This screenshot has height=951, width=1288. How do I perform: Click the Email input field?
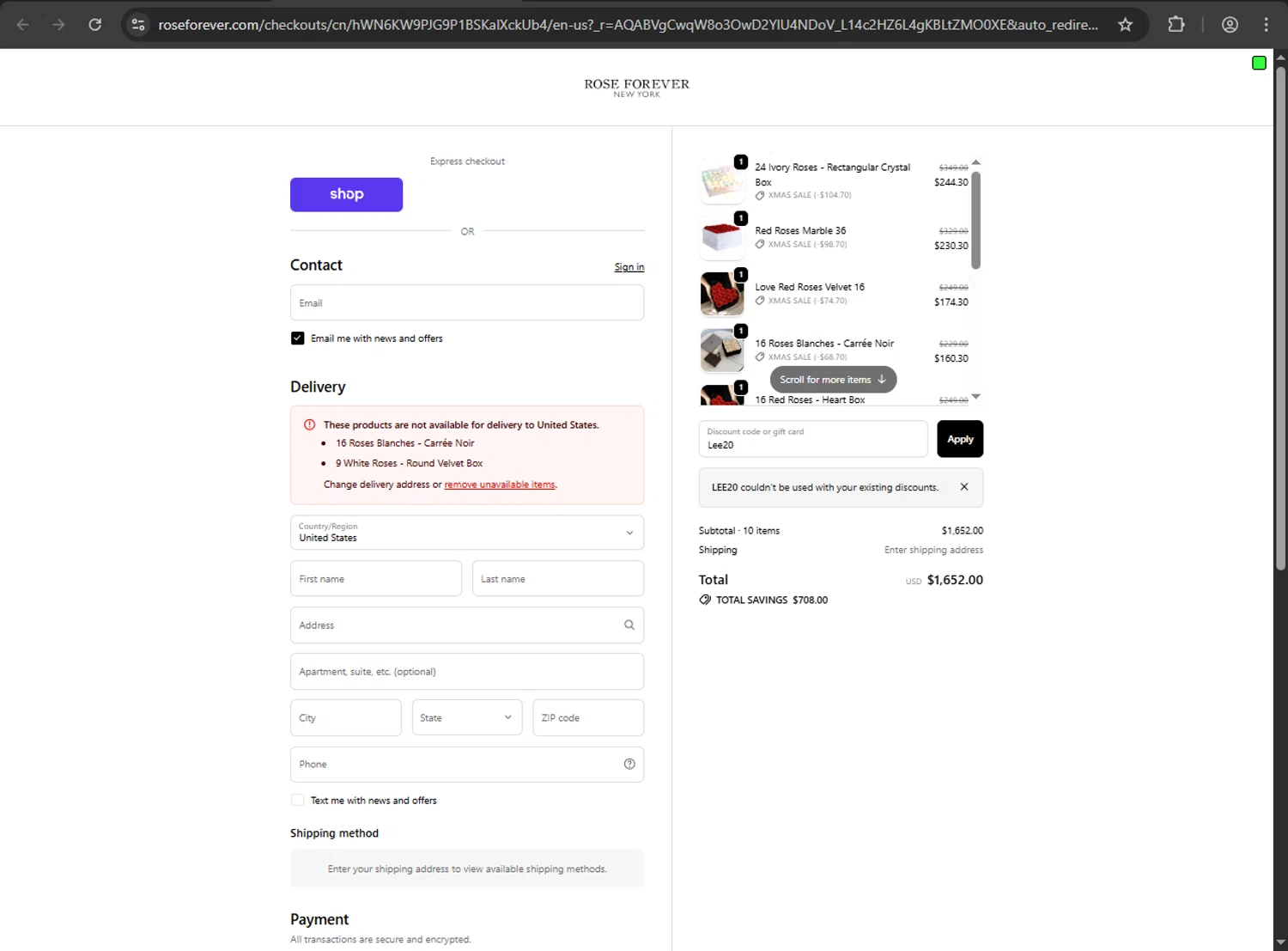pos(467,302)
